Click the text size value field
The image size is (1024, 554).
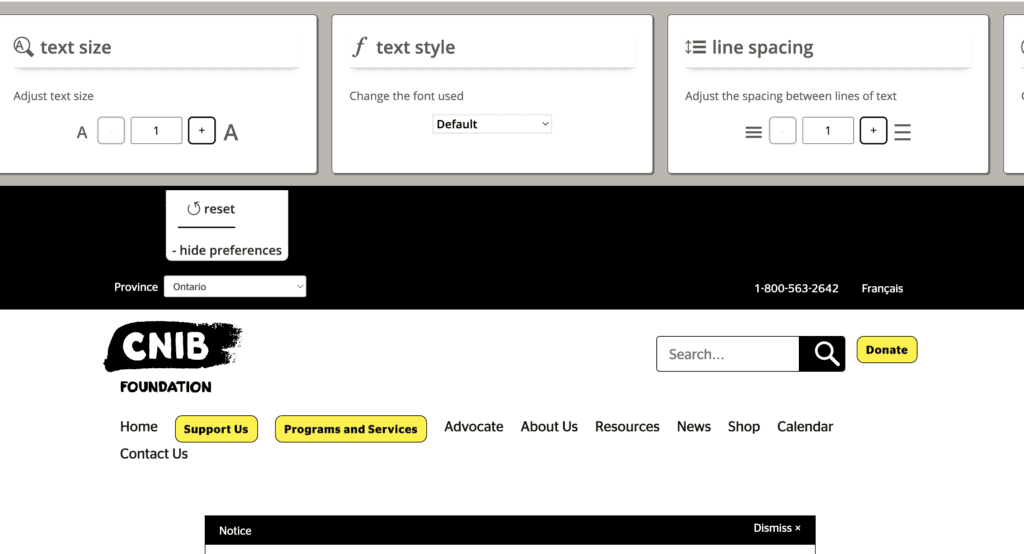click(x=156, y=131)
